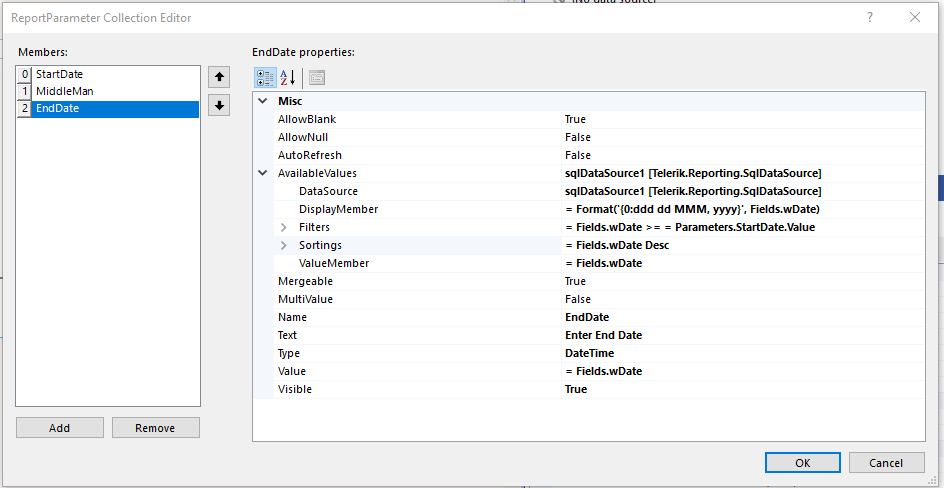Confirm with the OK button
The image size is (944, 488).
click(802, 463)
